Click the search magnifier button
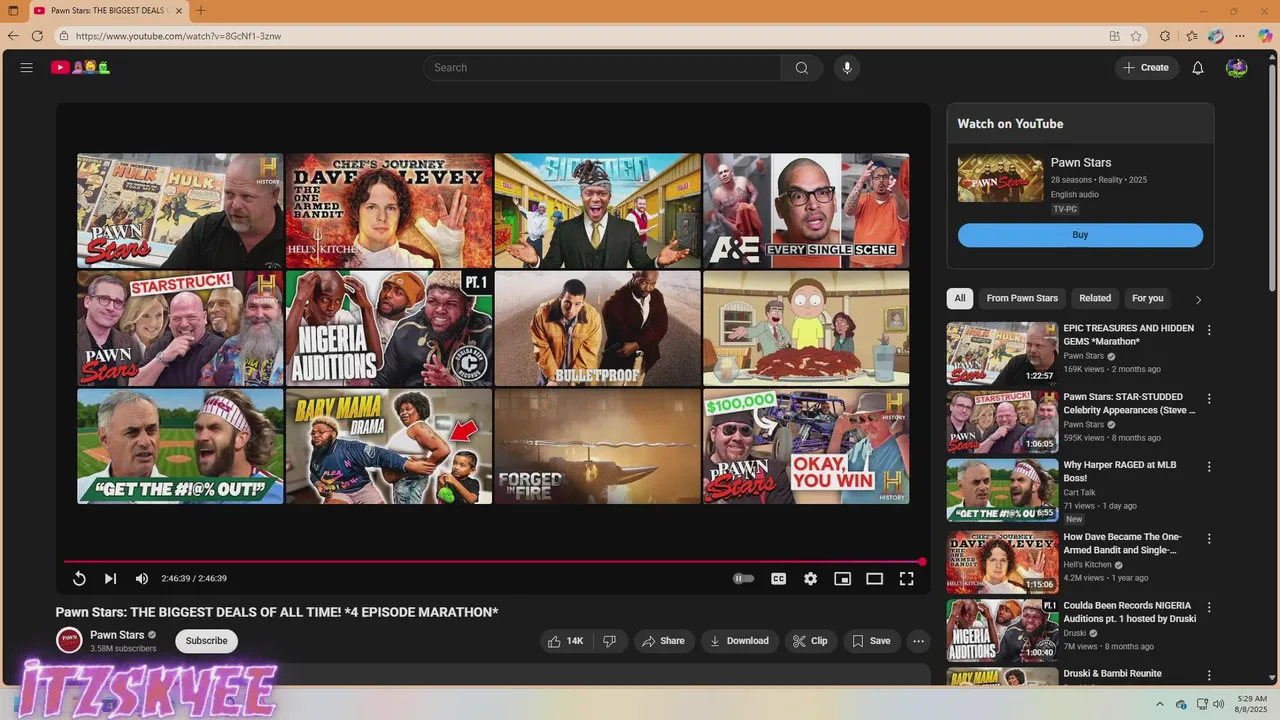The height and width of the screenshot is (720, 1280). coord(801,68)
